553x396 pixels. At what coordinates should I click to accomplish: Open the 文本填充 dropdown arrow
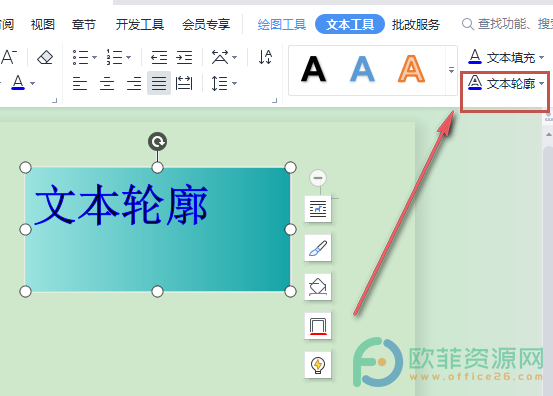click(541, 57)
